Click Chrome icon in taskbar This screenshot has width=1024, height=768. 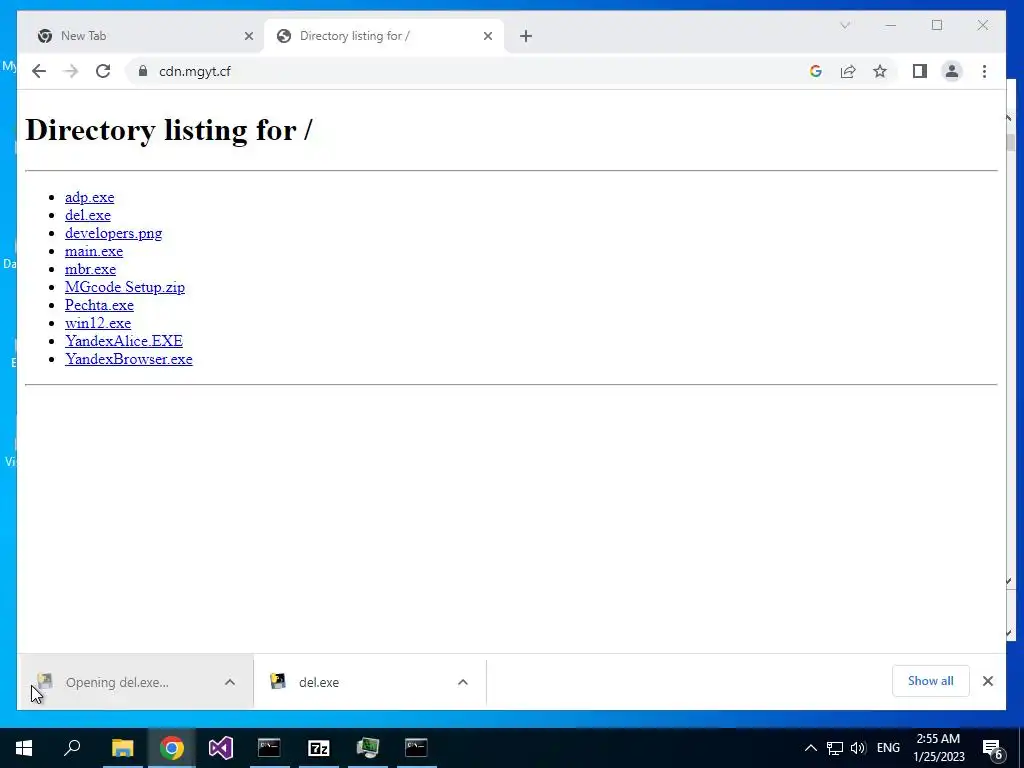pos(172,748)
